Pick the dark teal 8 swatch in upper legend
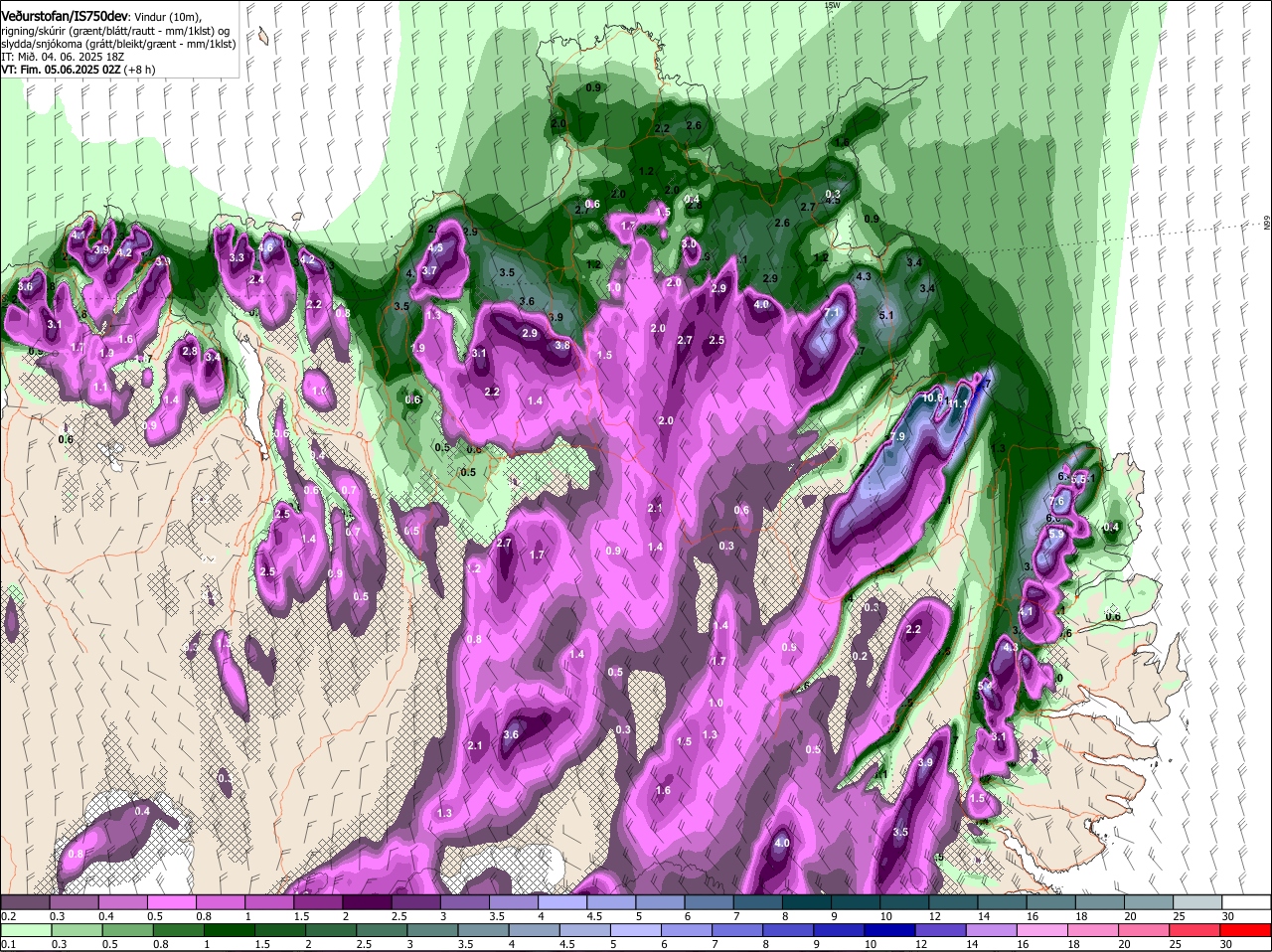Viewport: 1272px width, 952px height. pos(806,902)
